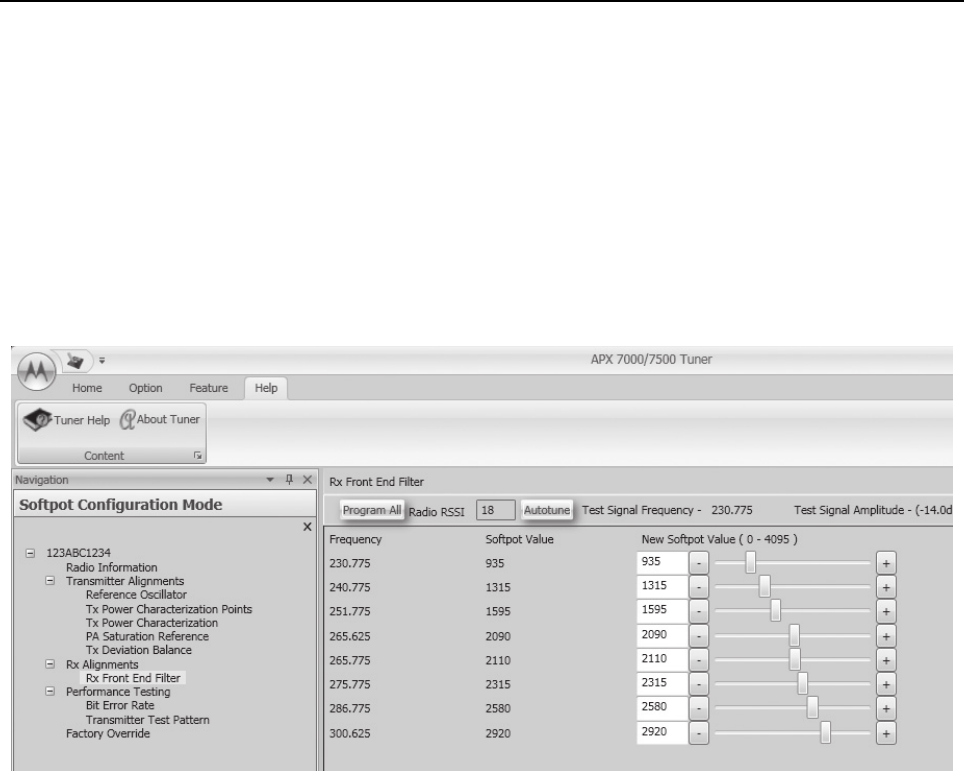Screen dimensions: 964x771
Task: Click the Frequency column header
Action: coord(355,539)
